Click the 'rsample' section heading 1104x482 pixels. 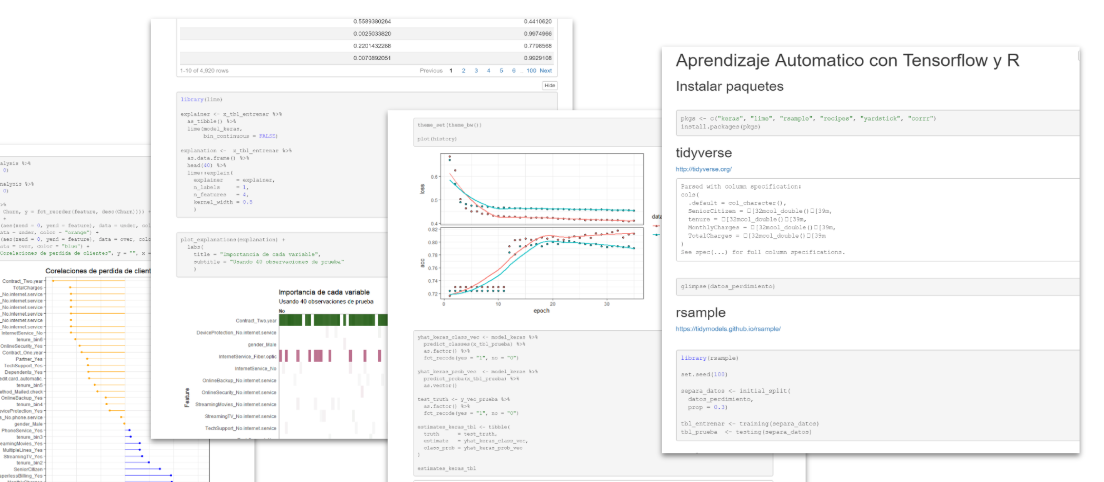tap(701, 312)
